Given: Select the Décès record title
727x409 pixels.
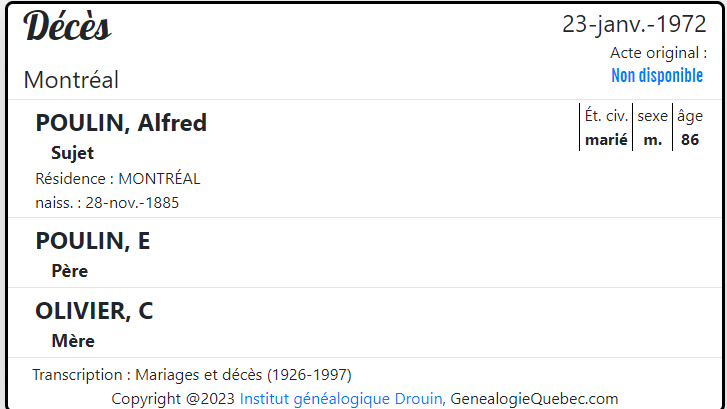Looking at the screenshot, I should point(67,26).
